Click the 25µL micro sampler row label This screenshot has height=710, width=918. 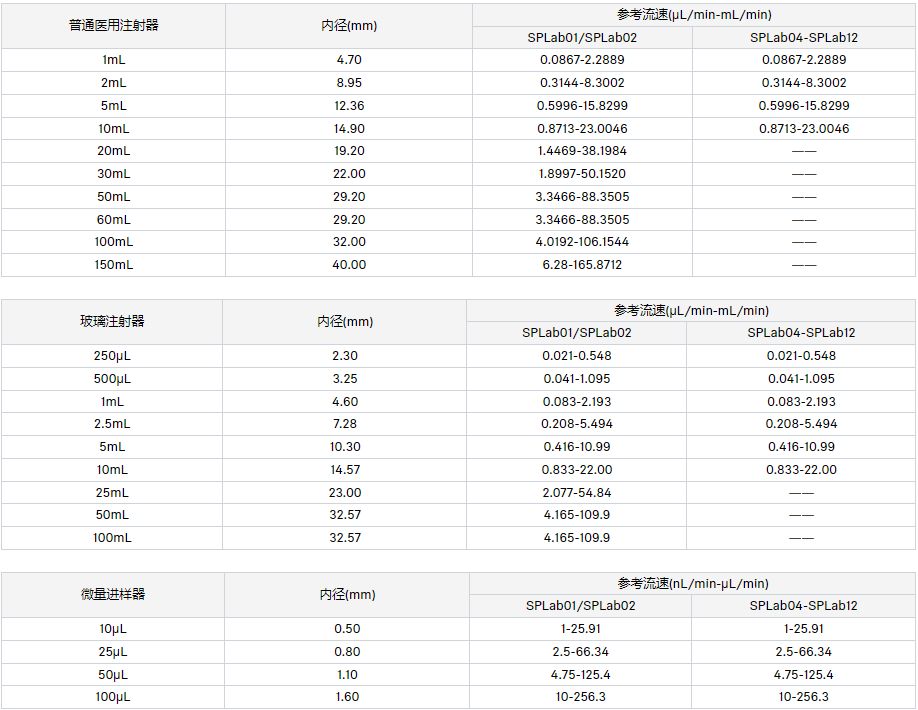[112, 652]
